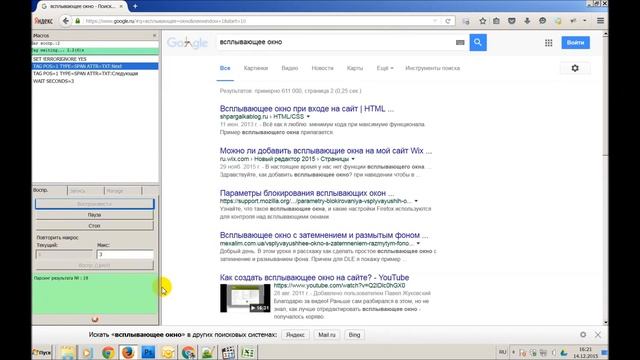The width and height of the screenshot is (640, 360).
Task: Select the Все search tab
Action: coord(225,68)
